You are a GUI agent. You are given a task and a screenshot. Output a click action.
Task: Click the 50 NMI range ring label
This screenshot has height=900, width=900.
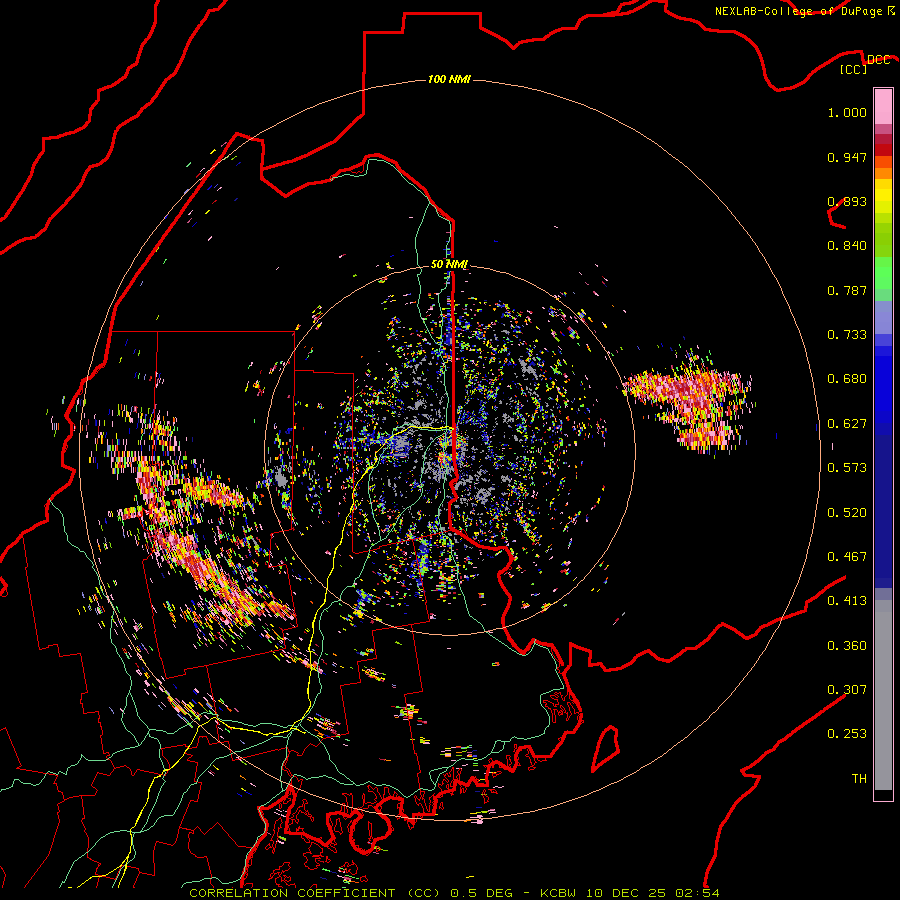click(449, 264)
